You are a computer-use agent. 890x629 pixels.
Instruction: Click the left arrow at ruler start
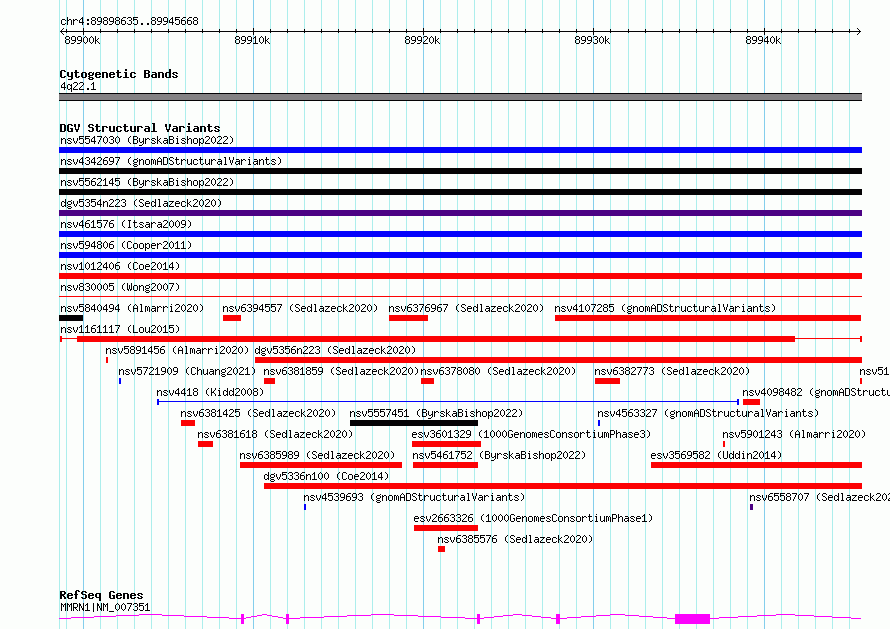point(63,31)
